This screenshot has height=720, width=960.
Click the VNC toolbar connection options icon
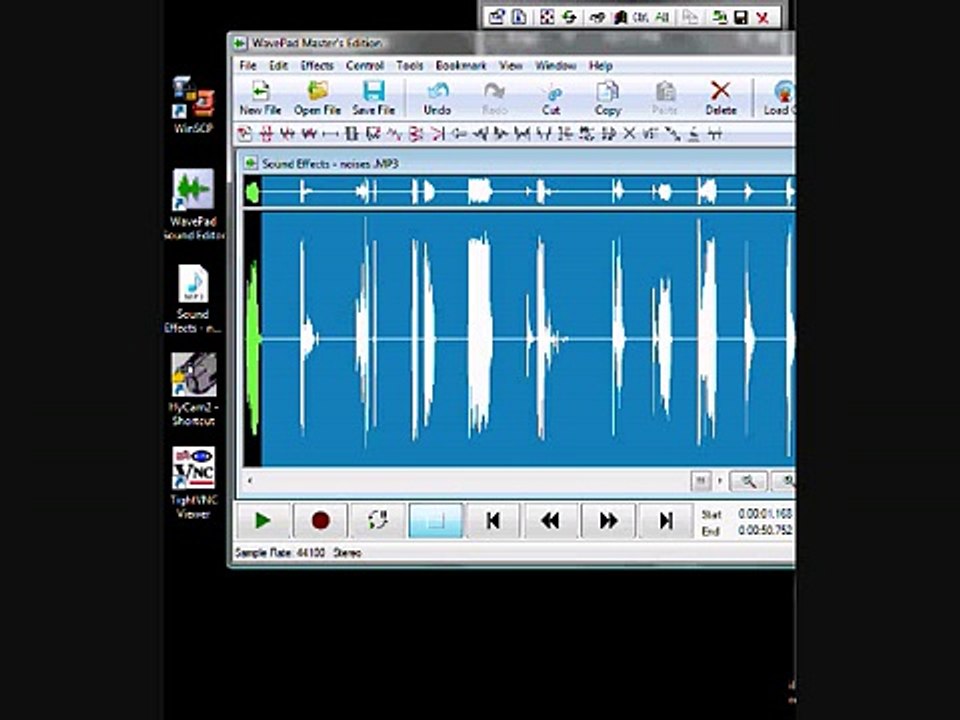click(x=497, y=17)
